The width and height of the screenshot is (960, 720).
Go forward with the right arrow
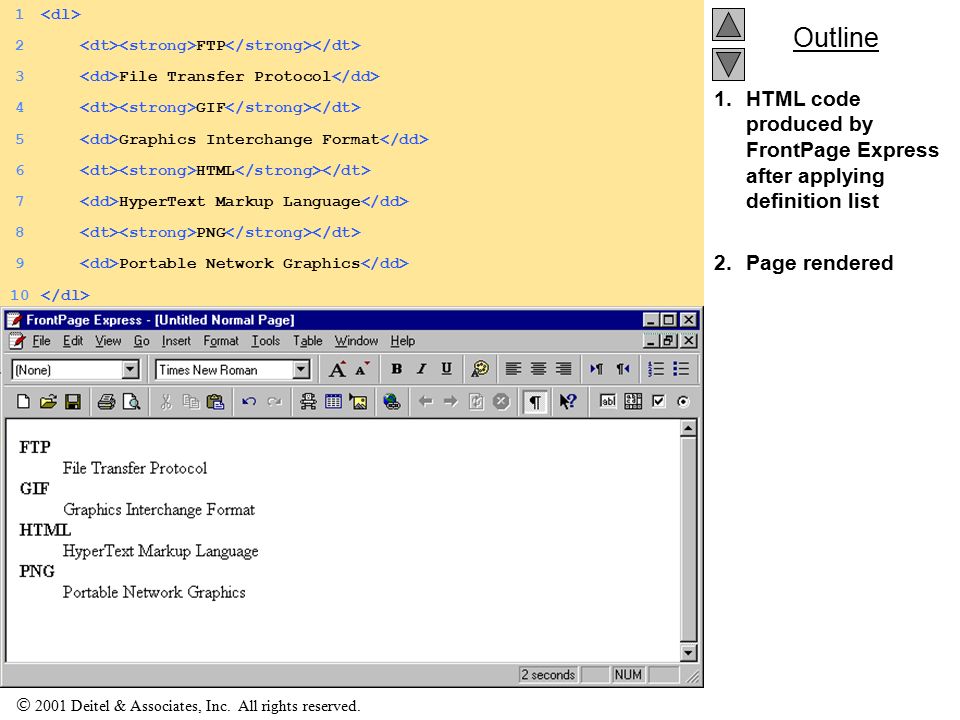[x=451, y=402]
